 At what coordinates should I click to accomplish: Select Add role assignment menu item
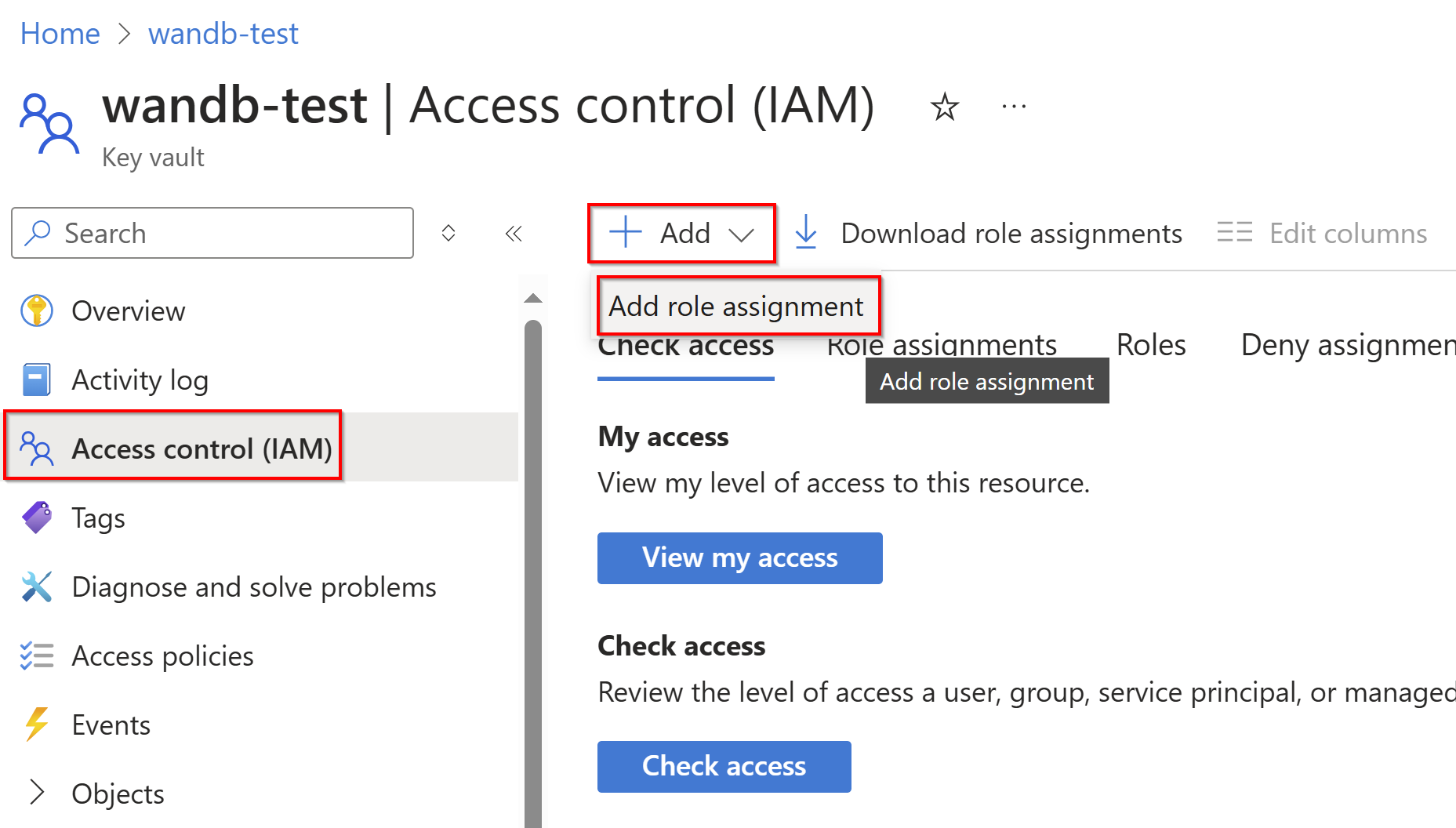coord(736,307)
